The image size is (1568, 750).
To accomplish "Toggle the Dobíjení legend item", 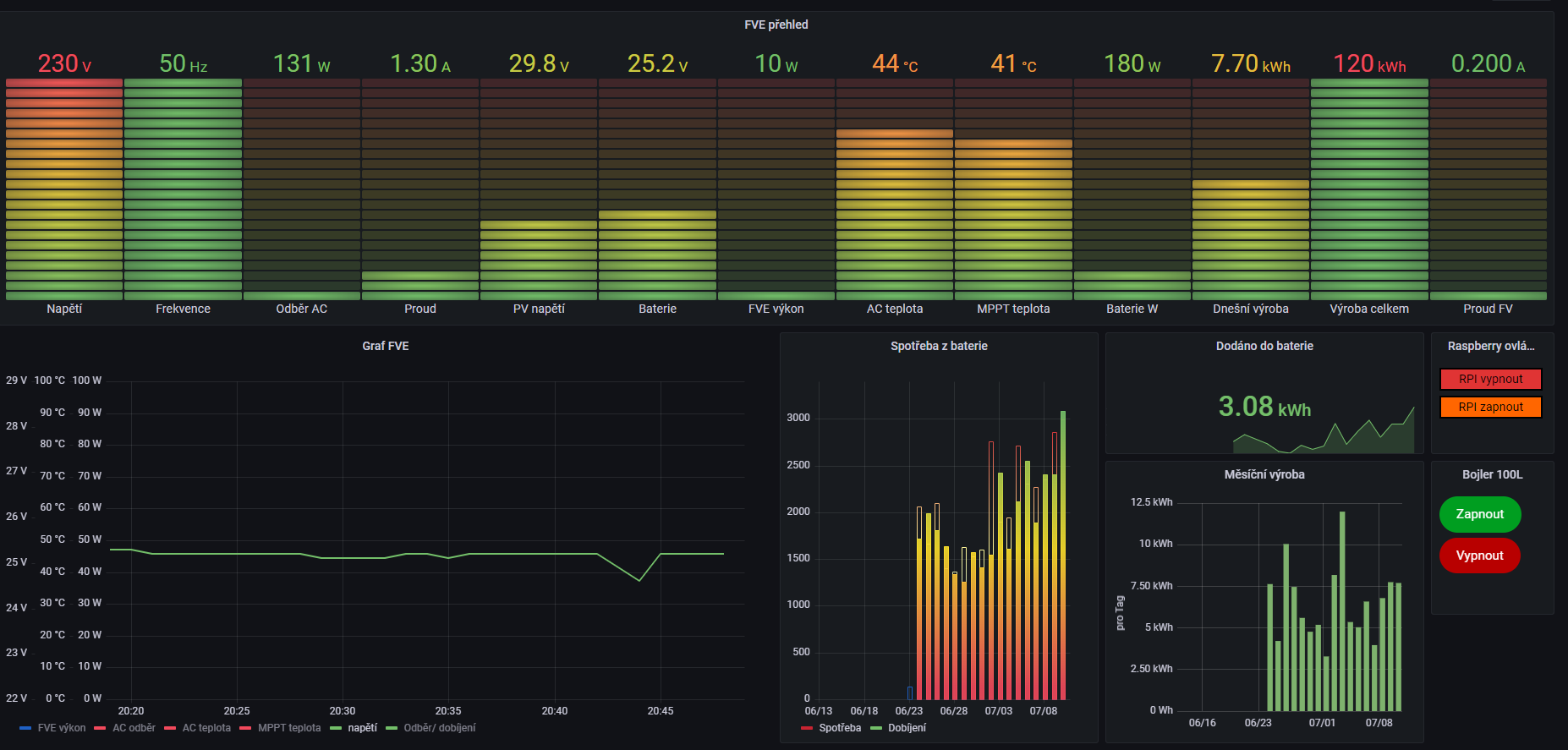I will point(907,728).
